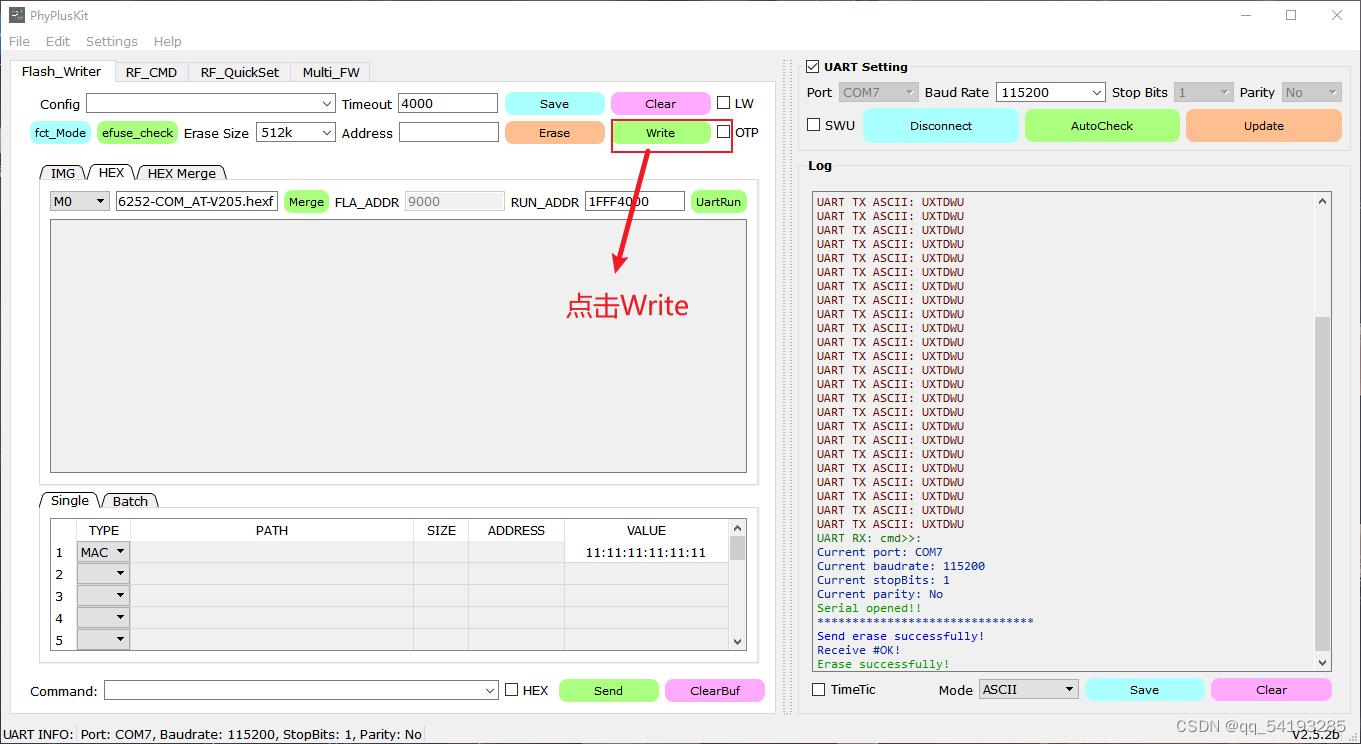The image size is (1361, 744).
Task: Click the Save button under Log
Action: tap(1144, 690)
